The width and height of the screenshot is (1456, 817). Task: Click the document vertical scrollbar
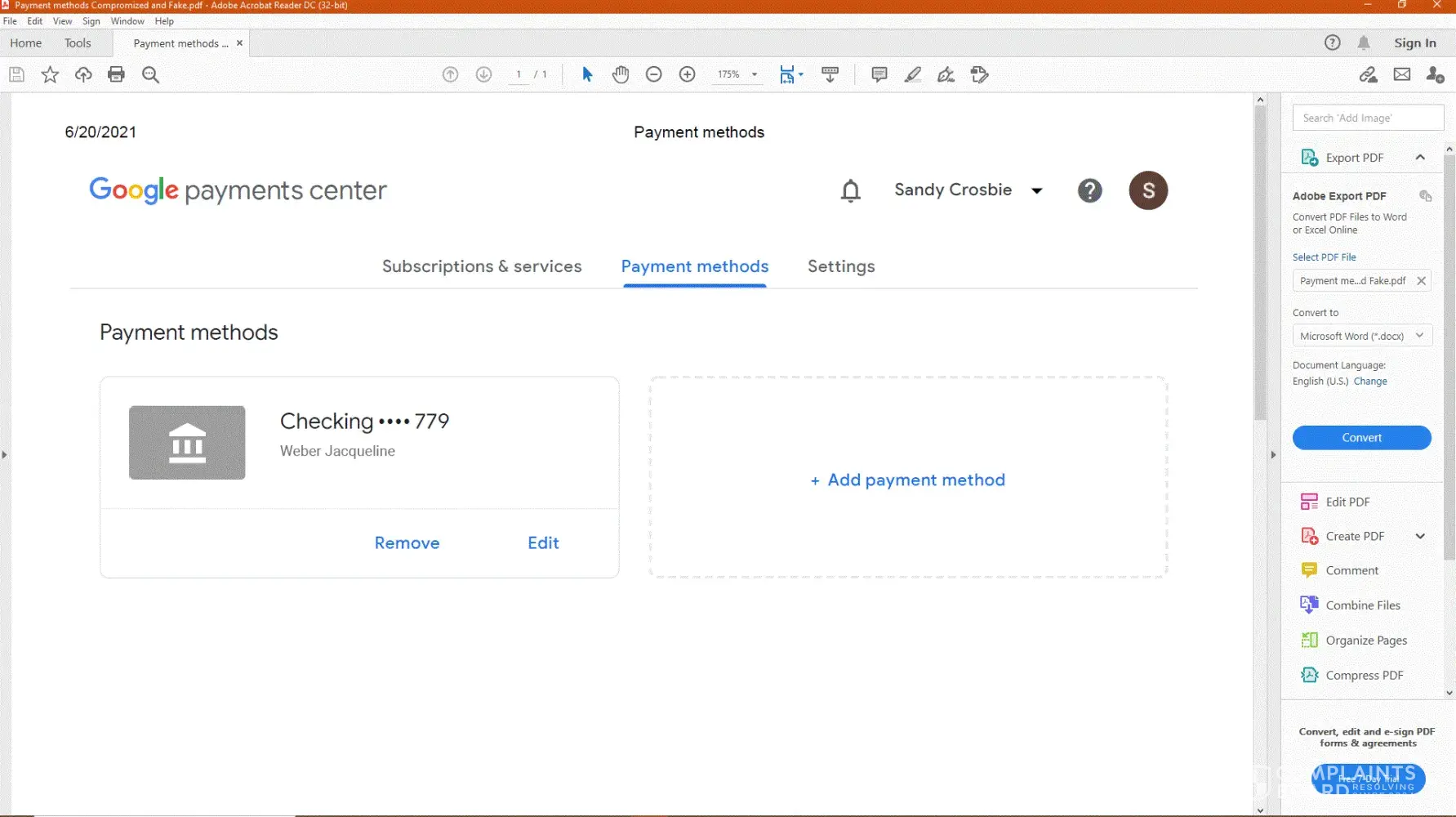(x=1260, y=261)
